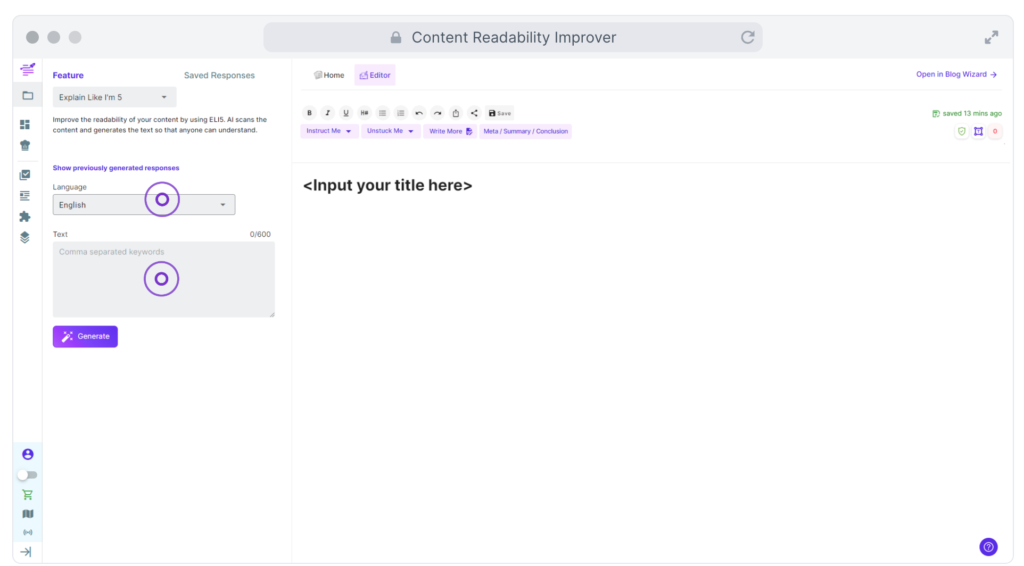Viewport: 1024px width, 566px height.
Task: Click the address bar lock icon
Action: pos(396,37)
